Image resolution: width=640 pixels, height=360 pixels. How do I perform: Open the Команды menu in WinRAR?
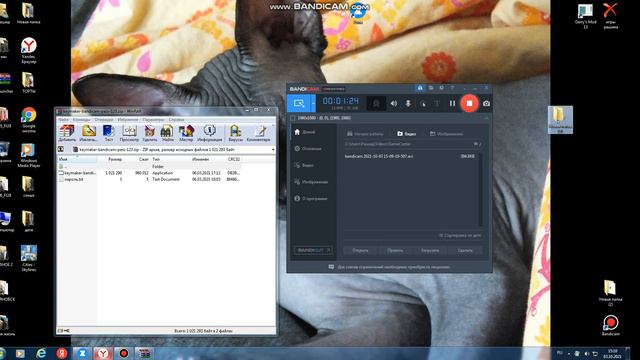coord(81,120)
